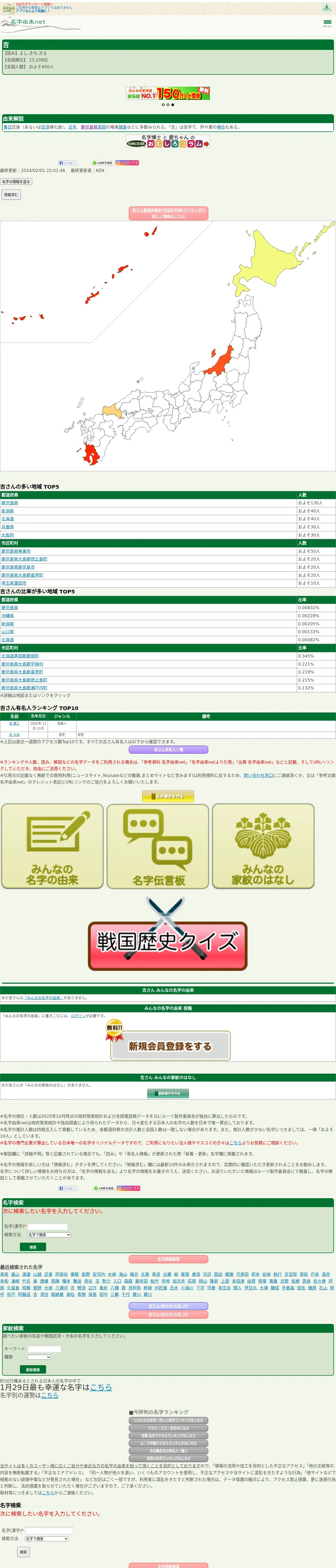This screenshot has height=1568, width=336.
Task: Open the メニュー hamburger icon
Action: (327, 23)
